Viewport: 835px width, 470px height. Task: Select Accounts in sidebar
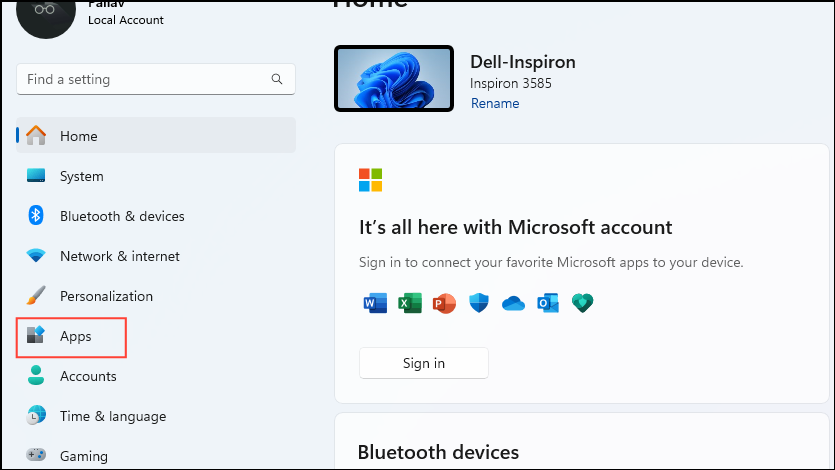coord(156,376)
